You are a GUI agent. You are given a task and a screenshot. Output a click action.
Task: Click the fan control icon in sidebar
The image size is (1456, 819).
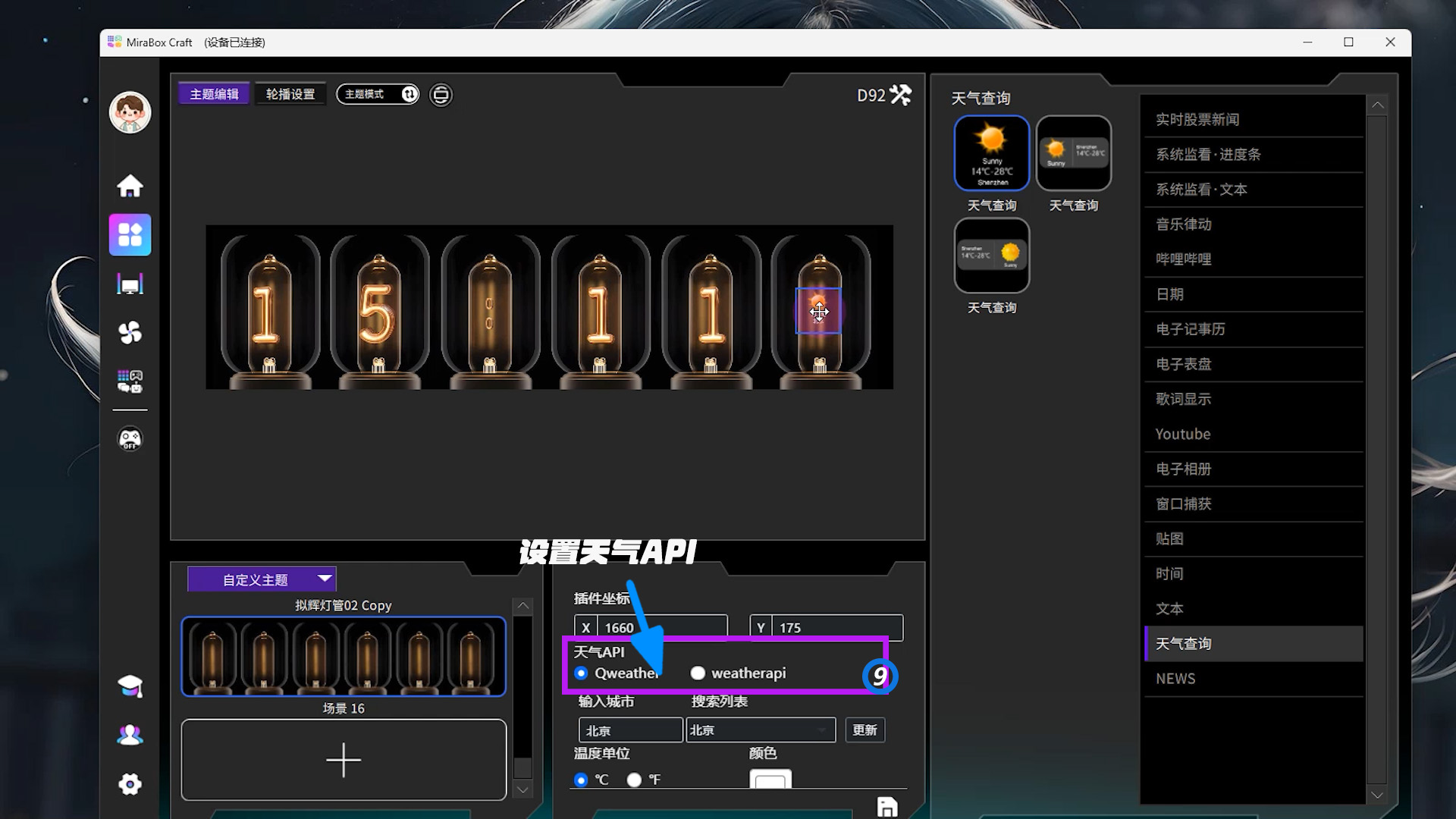coord(130,332)
